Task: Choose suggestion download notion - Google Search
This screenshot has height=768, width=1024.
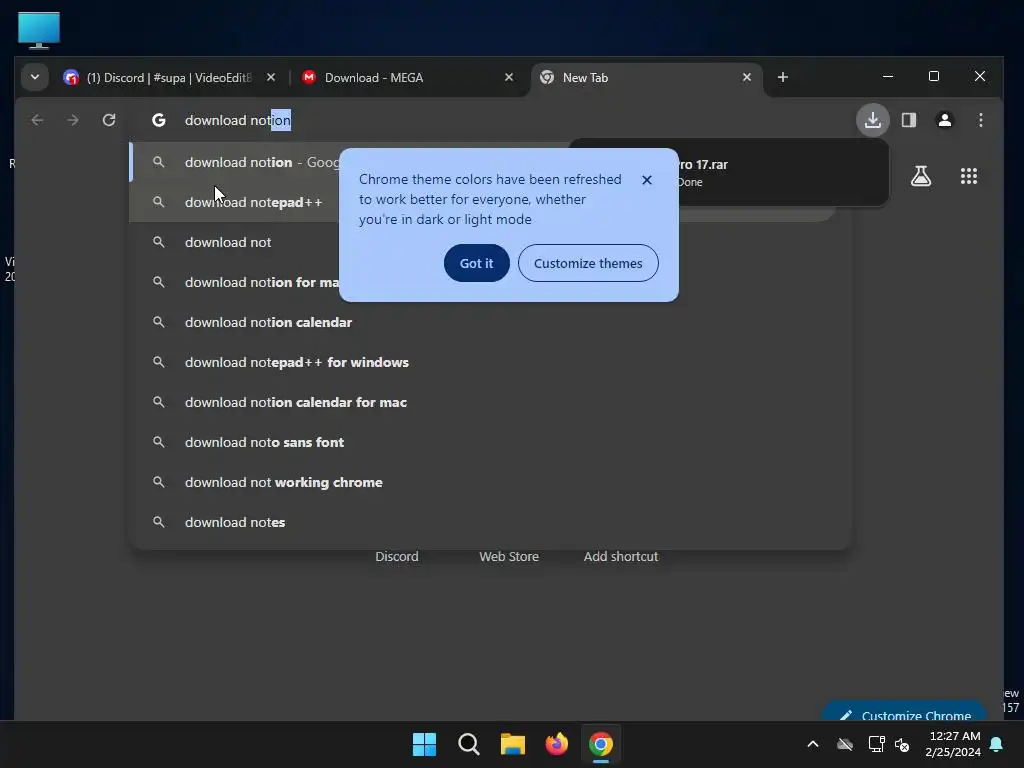Action: [x=236, y=162]
